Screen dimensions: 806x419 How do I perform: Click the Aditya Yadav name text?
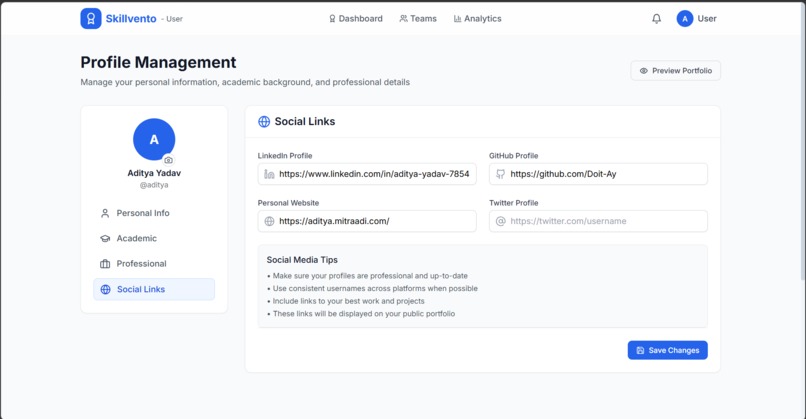tap(154, 173)
